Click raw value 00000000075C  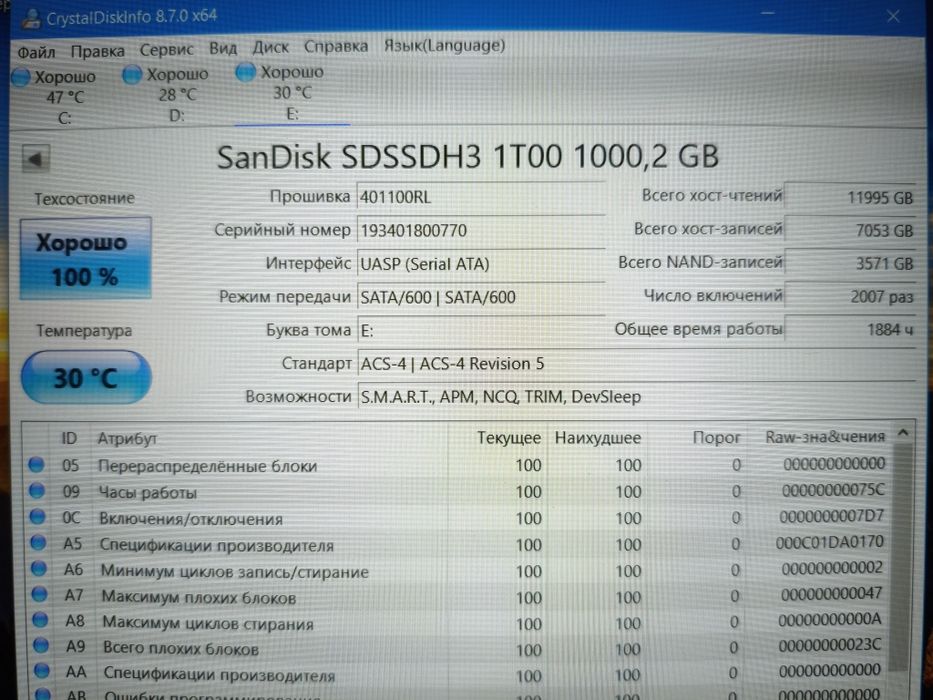tap(833, 490)
